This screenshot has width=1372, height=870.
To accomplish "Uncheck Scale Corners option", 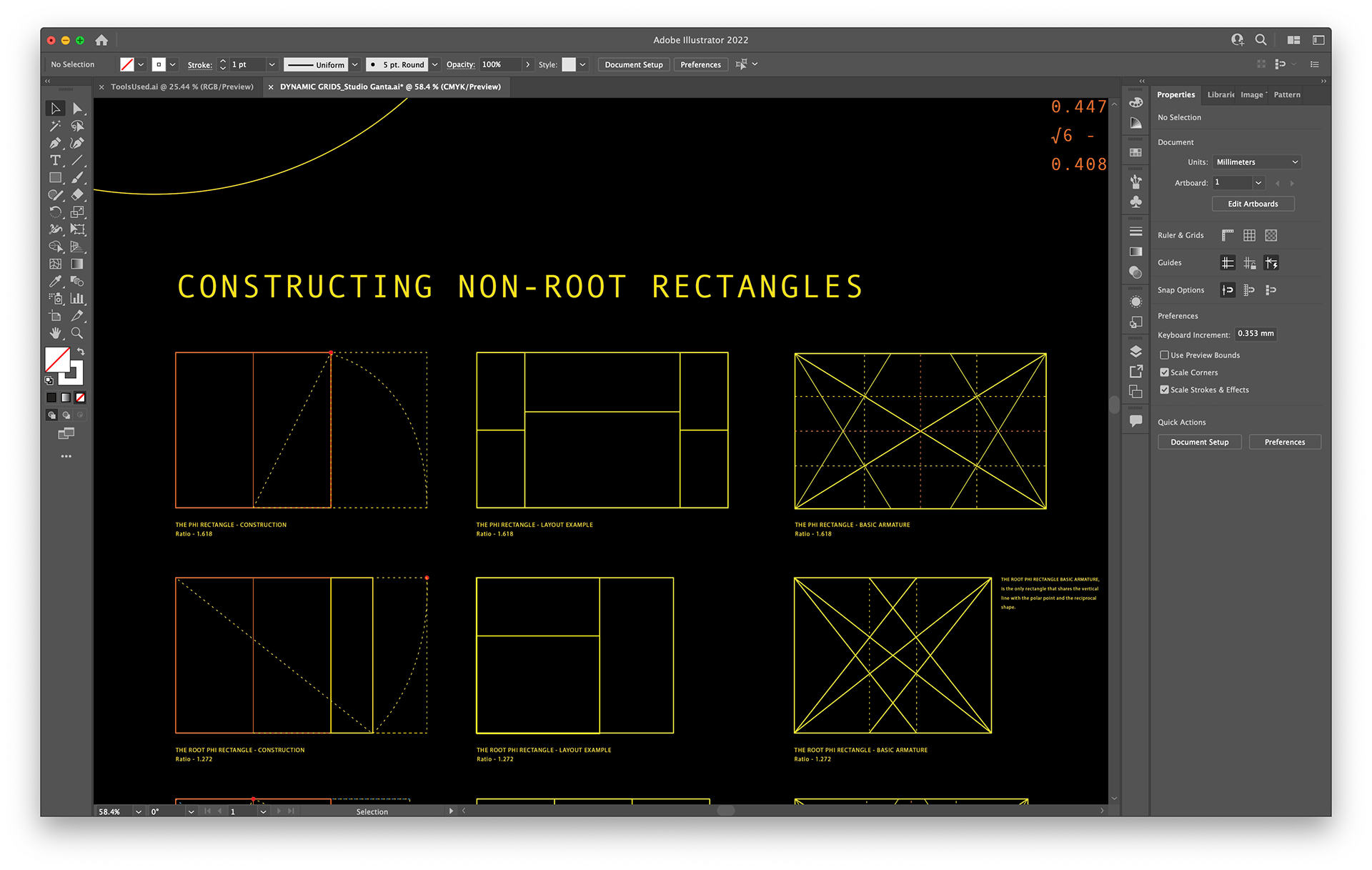I will click(x=1164, y=372).
